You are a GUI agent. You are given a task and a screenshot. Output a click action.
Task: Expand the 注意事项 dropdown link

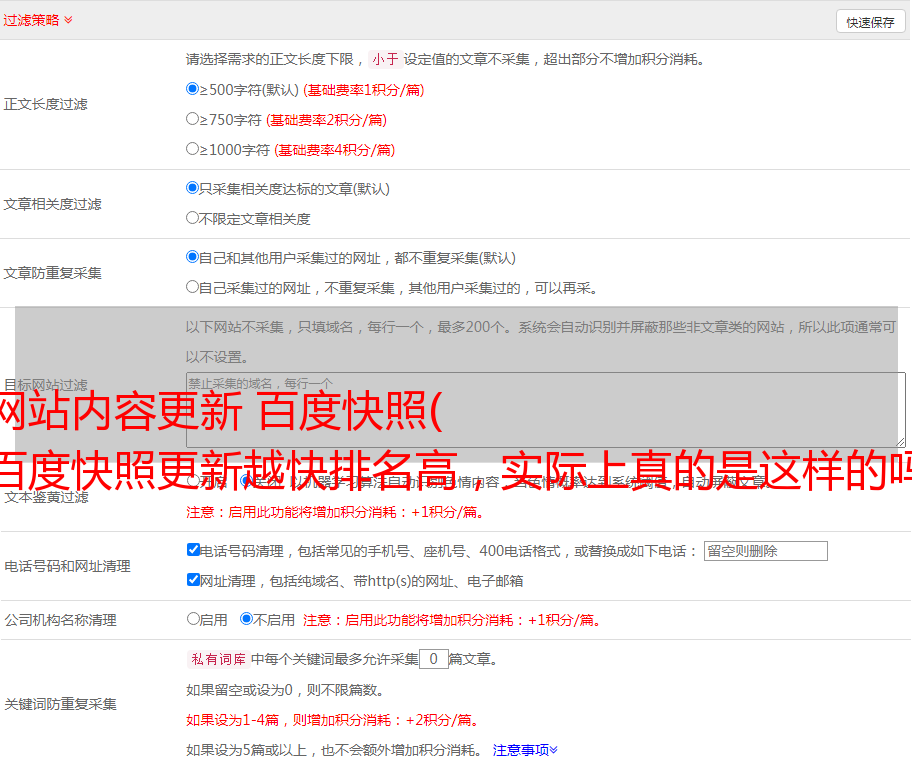tap(525, 749)
